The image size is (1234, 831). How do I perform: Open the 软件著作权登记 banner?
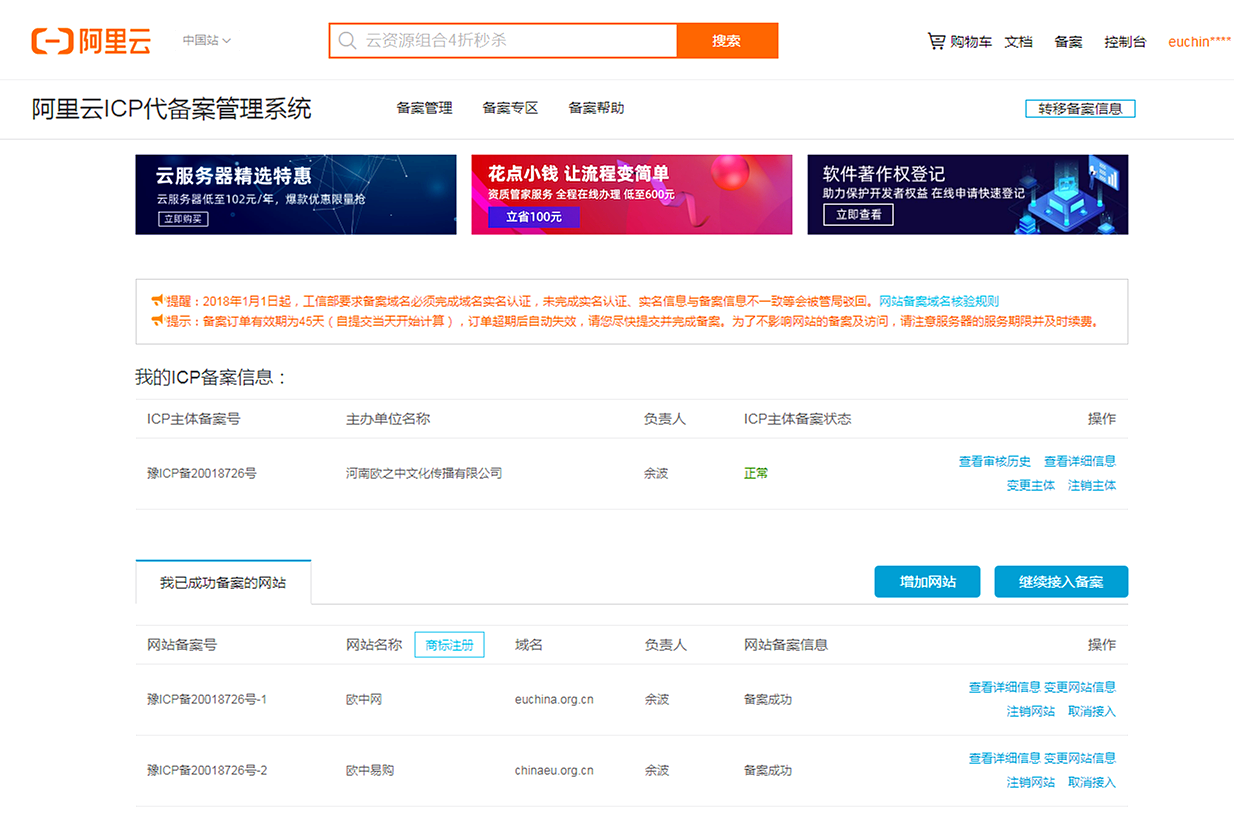click(x=967, y=194)
